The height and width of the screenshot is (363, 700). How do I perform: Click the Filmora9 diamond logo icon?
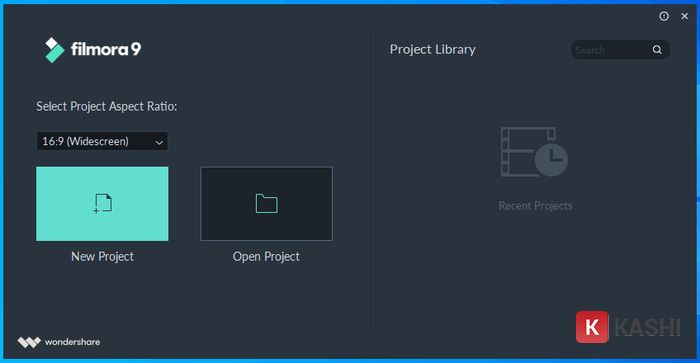click(54, 50)
